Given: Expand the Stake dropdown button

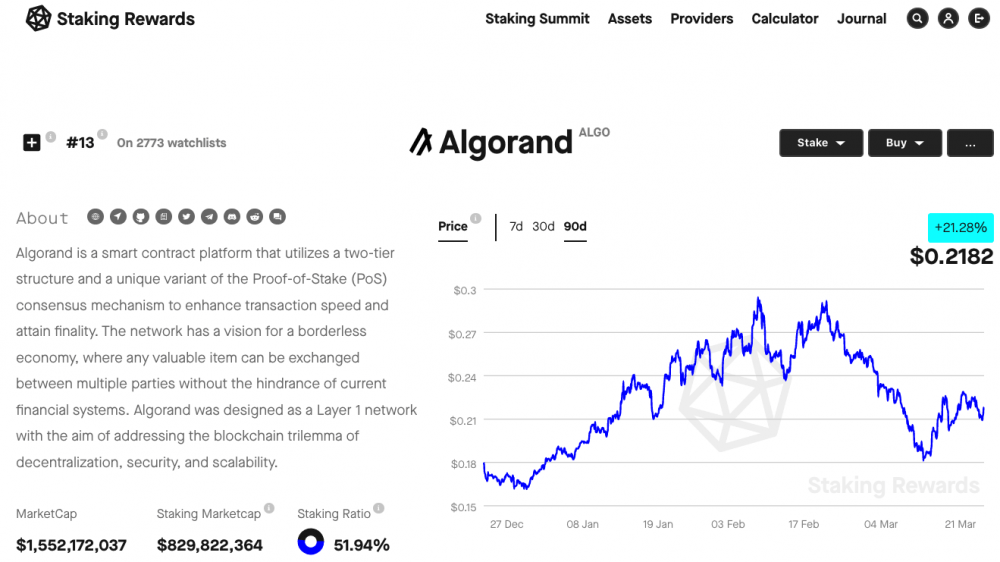Looking at the screenshot, I should pyautogui.click(x=821, y=143).
